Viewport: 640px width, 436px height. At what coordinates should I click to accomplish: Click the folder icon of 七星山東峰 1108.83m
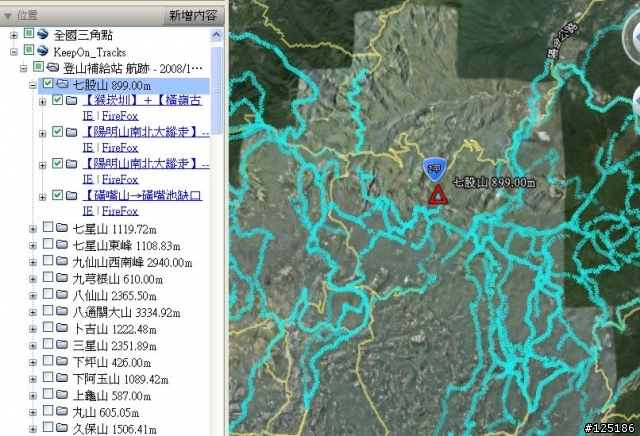[x=62, y=244]
